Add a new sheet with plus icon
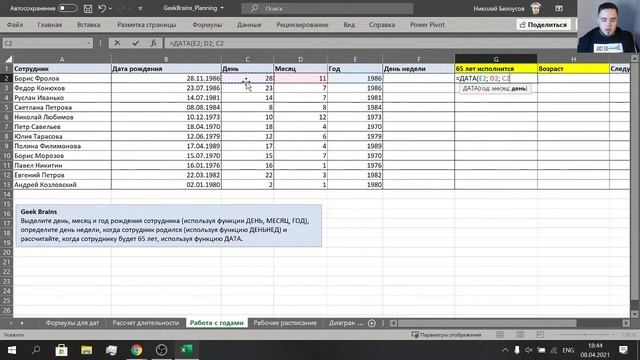Image resolution: width=640 pixels, height=360 pixels. tap(371, 323)
